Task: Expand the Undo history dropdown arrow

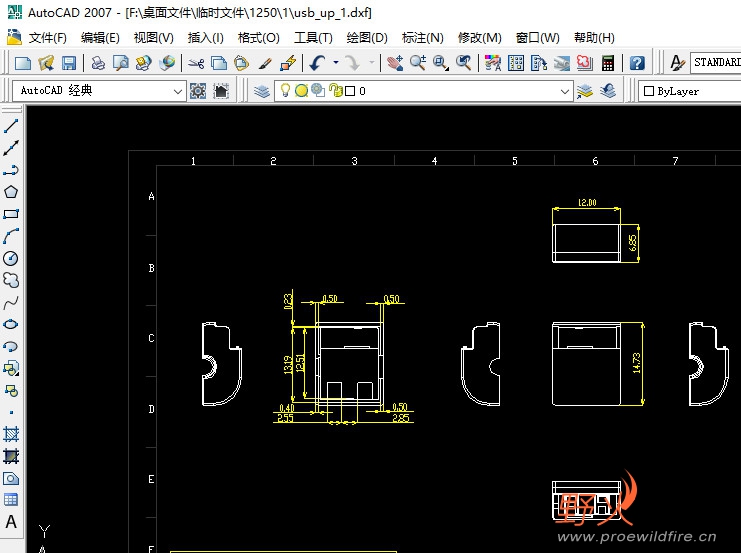Action: point(336,62)
